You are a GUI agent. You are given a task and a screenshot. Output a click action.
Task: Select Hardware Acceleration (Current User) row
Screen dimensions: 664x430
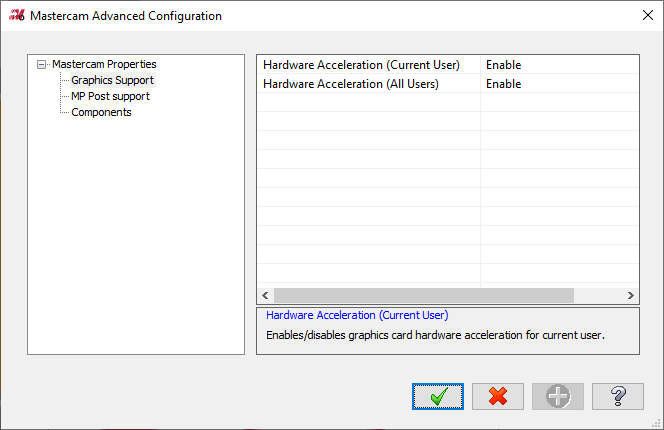[x=448, y=65]
